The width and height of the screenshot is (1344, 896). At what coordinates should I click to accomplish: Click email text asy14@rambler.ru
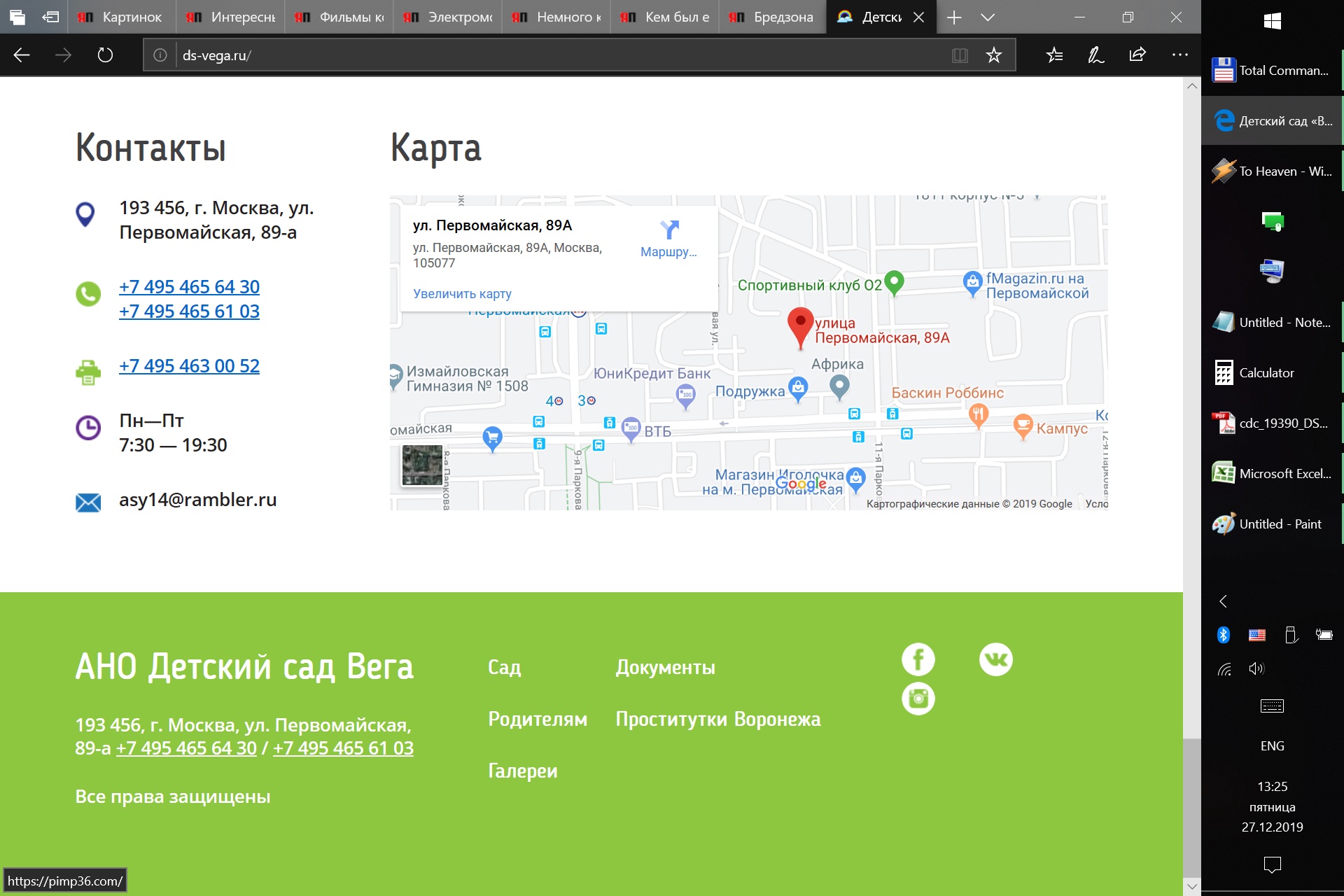pos(198,500)
